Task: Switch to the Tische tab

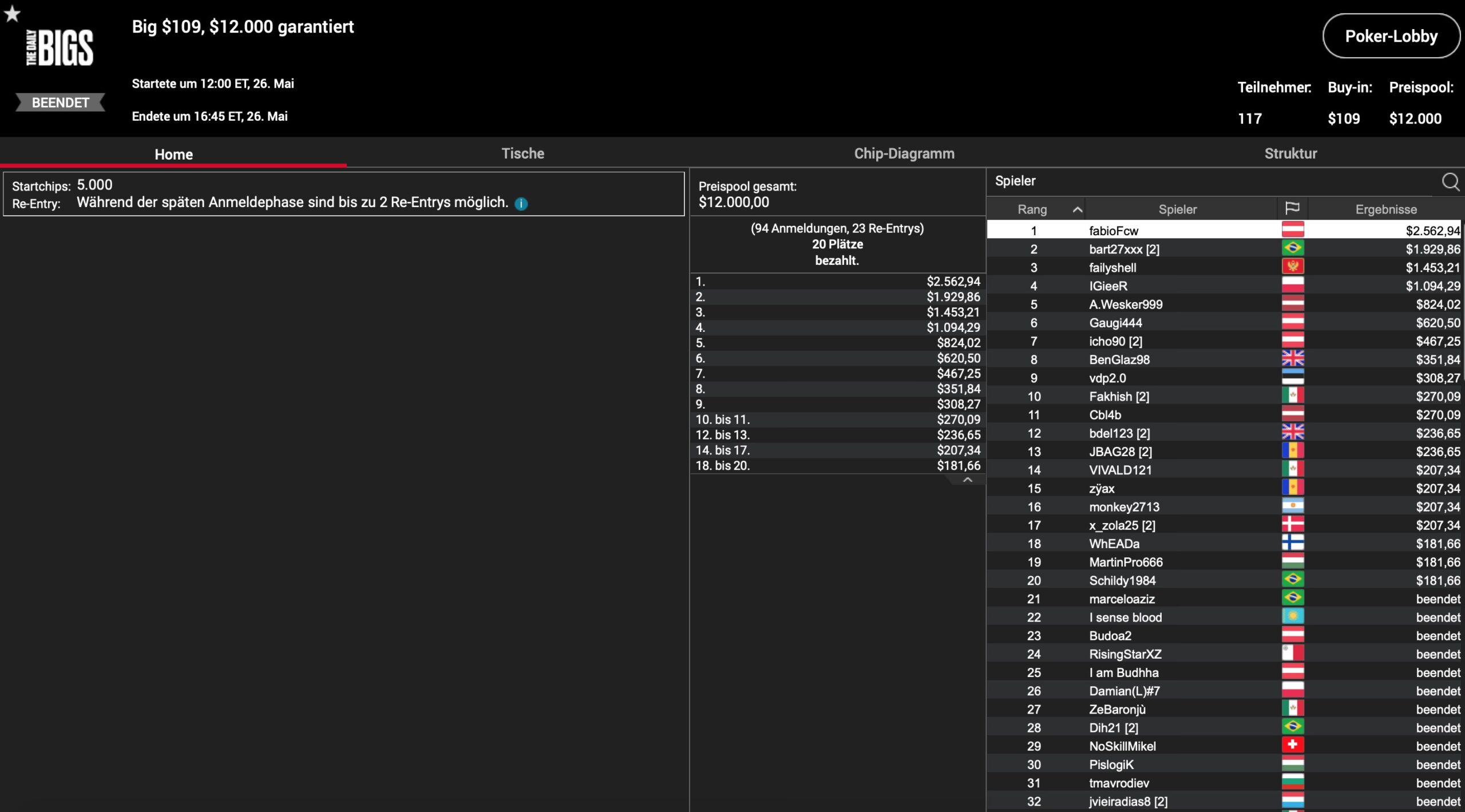Action: click(x=522, y=153)
